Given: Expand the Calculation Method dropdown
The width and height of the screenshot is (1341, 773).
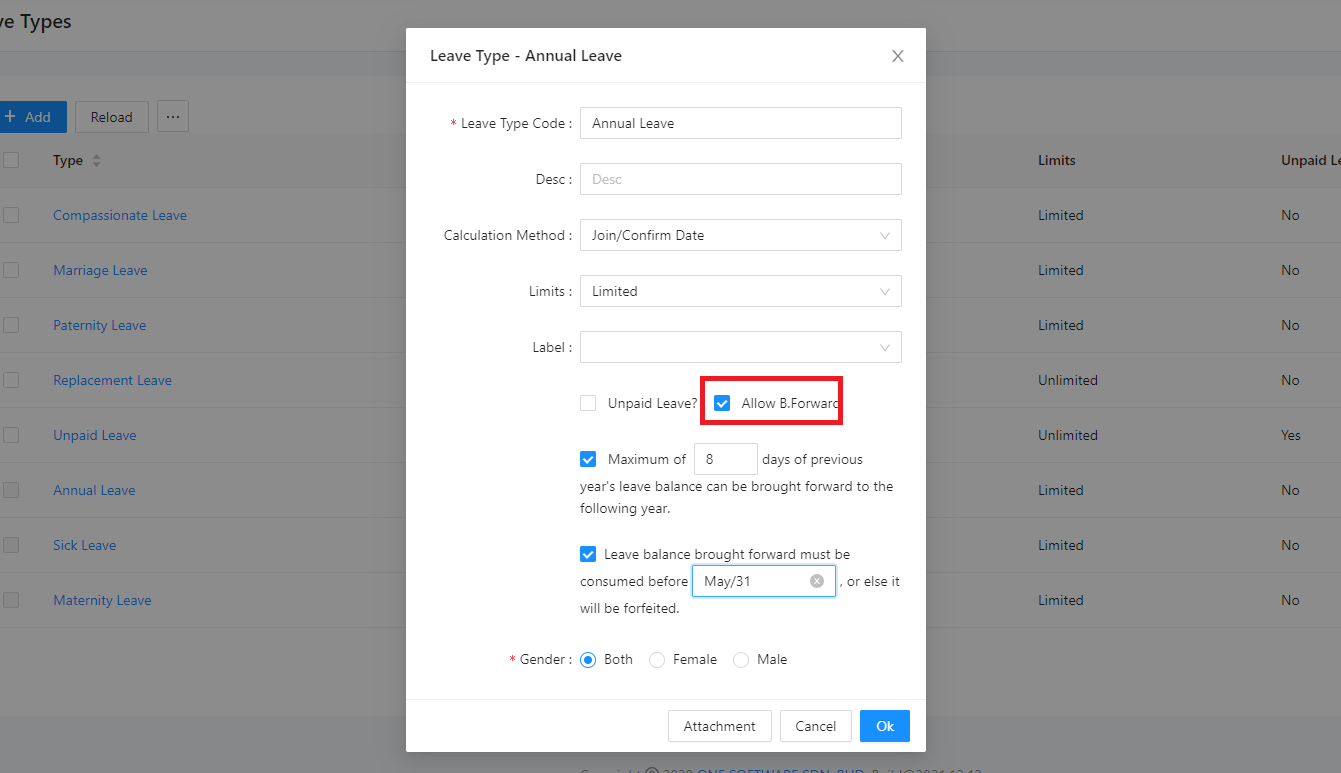Looking at the screenshot, I should point(740,235).
